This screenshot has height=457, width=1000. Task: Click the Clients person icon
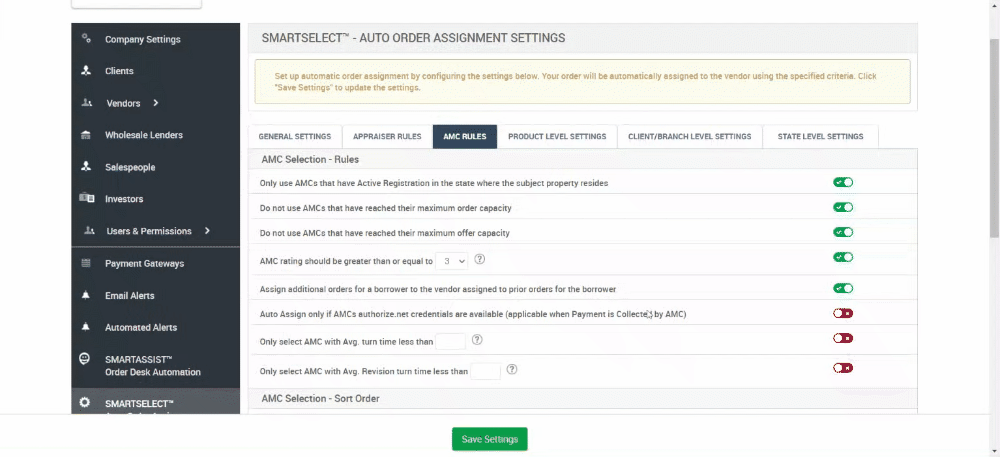tap(86, 71)
